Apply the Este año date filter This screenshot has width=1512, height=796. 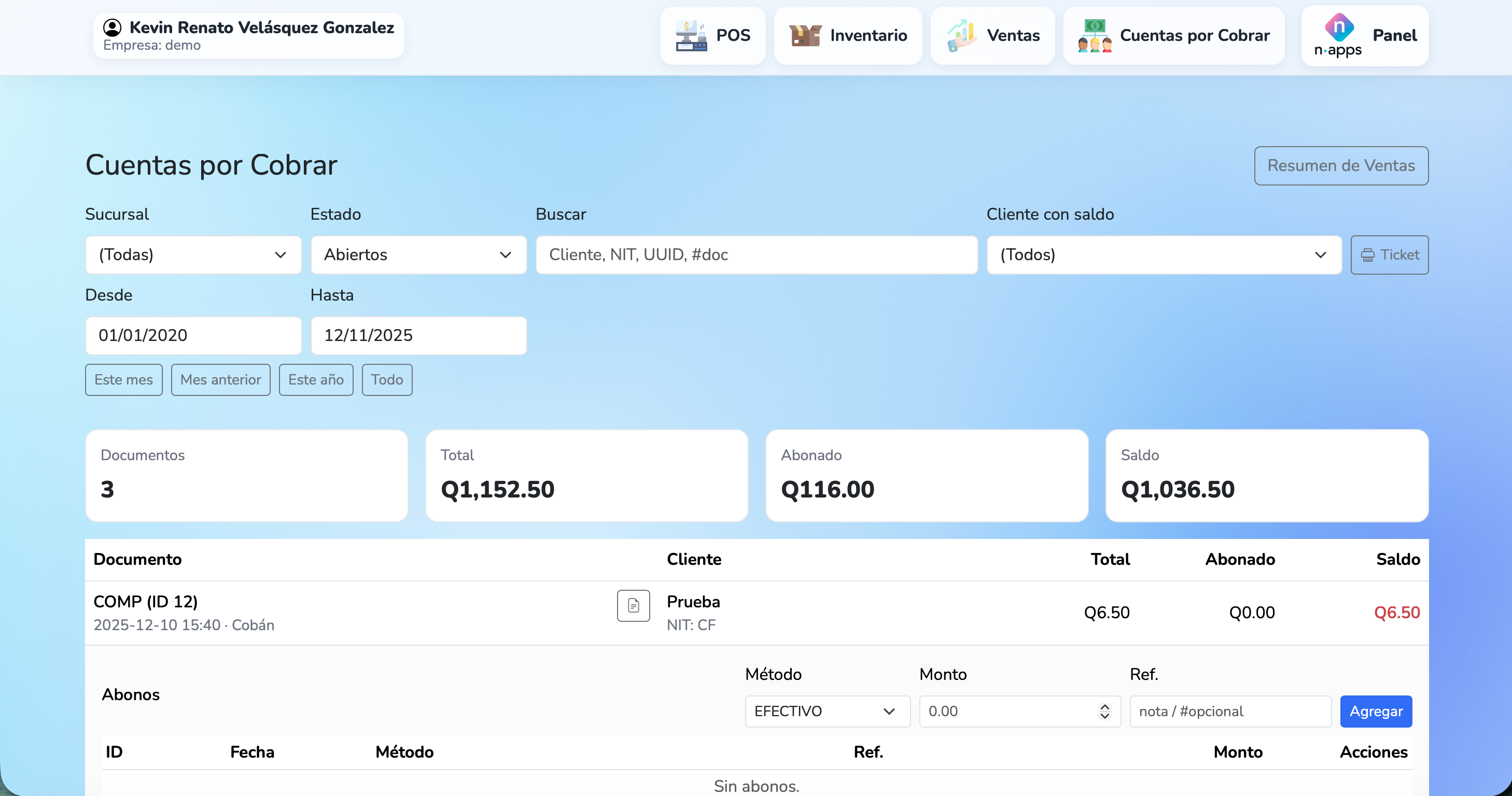(x=315, y=379)
